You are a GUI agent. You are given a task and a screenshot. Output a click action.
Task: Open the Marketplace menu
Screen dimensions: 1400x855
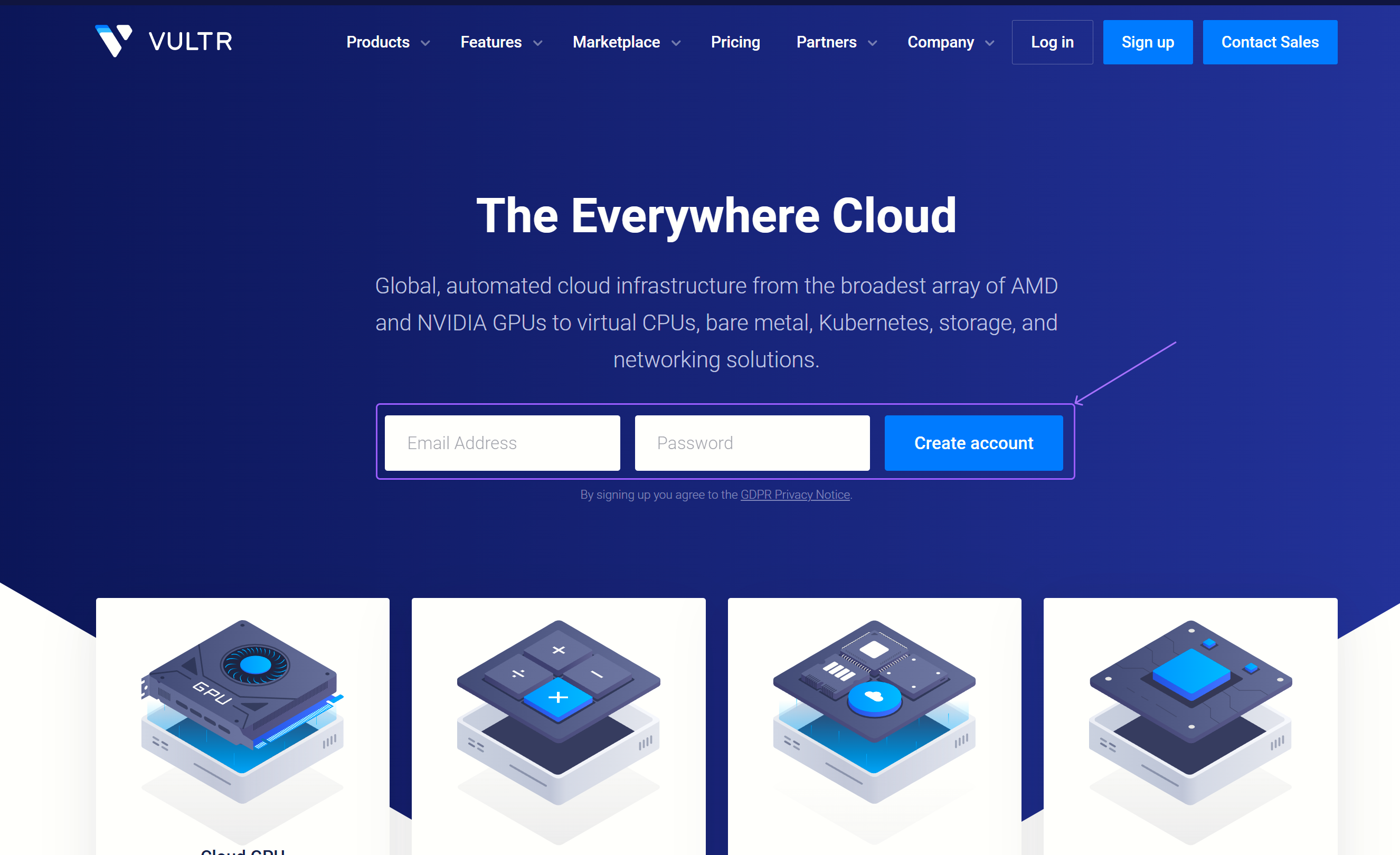tap(616, 42)
